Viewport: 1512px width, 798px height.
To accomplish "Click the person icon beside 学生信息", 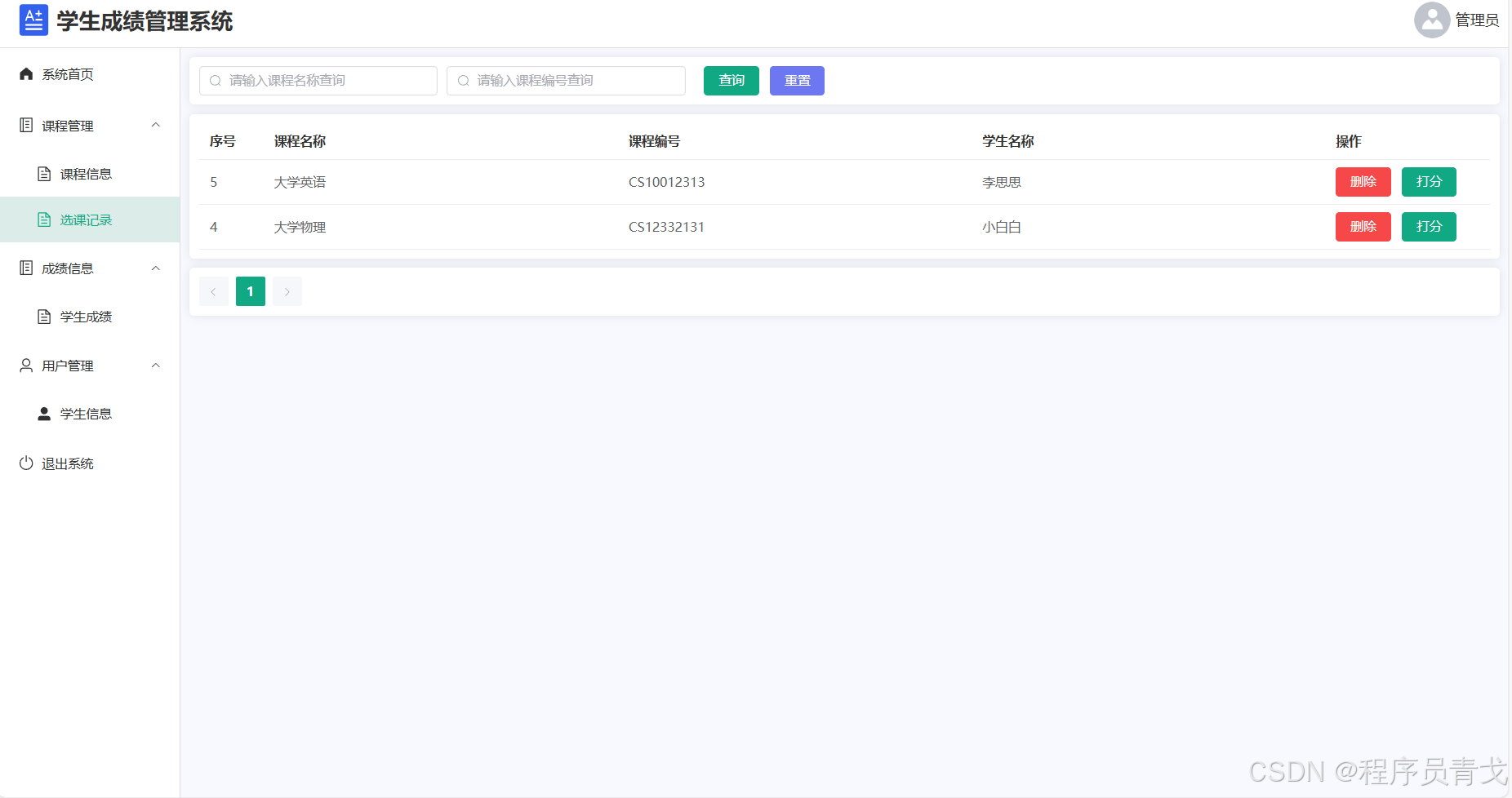I will 44,414.
